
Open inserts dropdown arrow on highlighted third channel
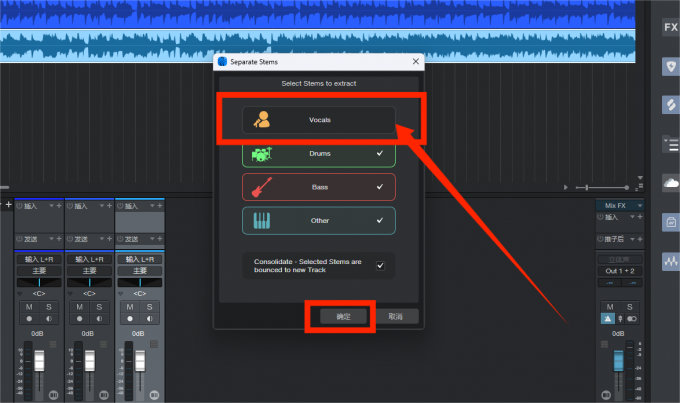click(152, 206)
